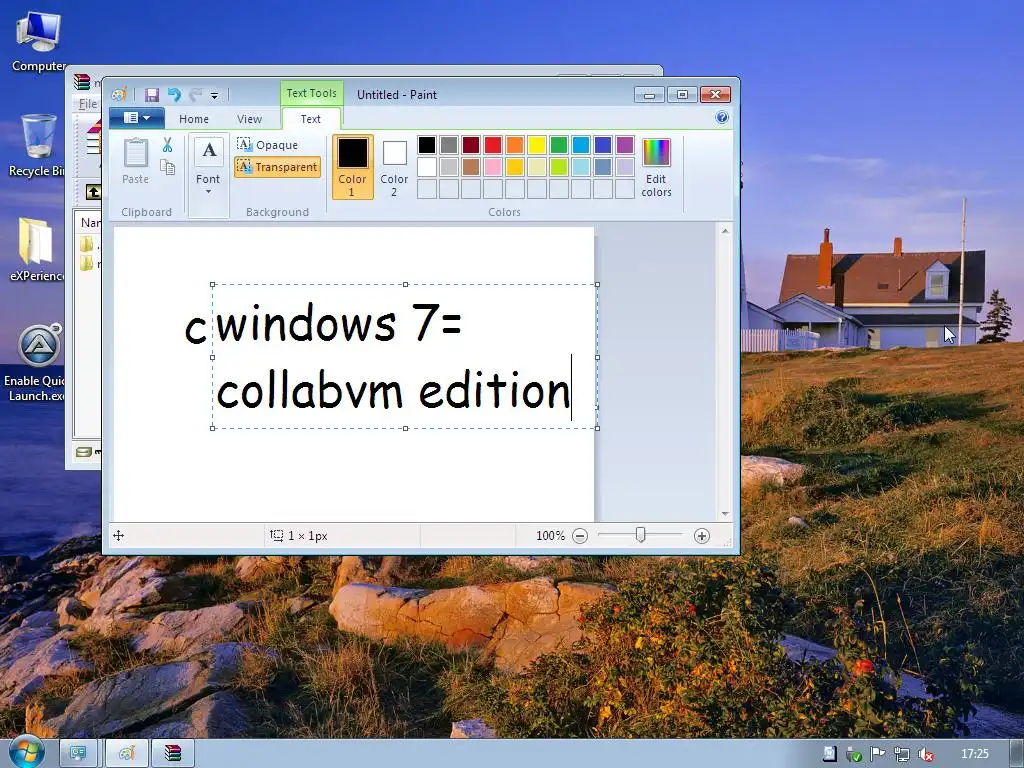Image resolution: width=1024 pixels, height=768 pixels.
Task: Click the Paint taskbar button
Action: tap(127, 753)
